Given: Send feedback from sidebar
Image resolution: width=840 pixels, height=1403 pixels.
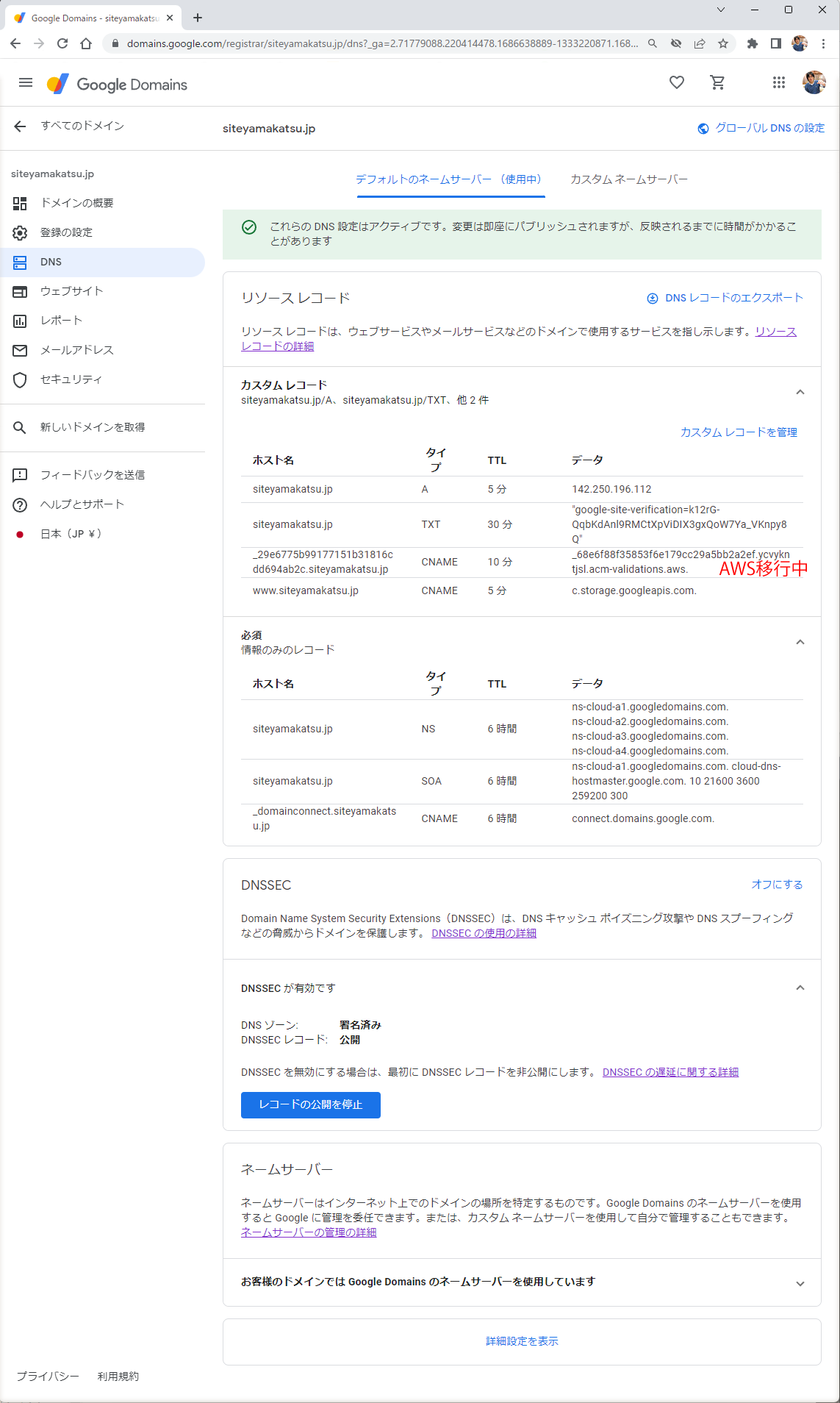Looking at the screenshot, I should coord(103,475).
